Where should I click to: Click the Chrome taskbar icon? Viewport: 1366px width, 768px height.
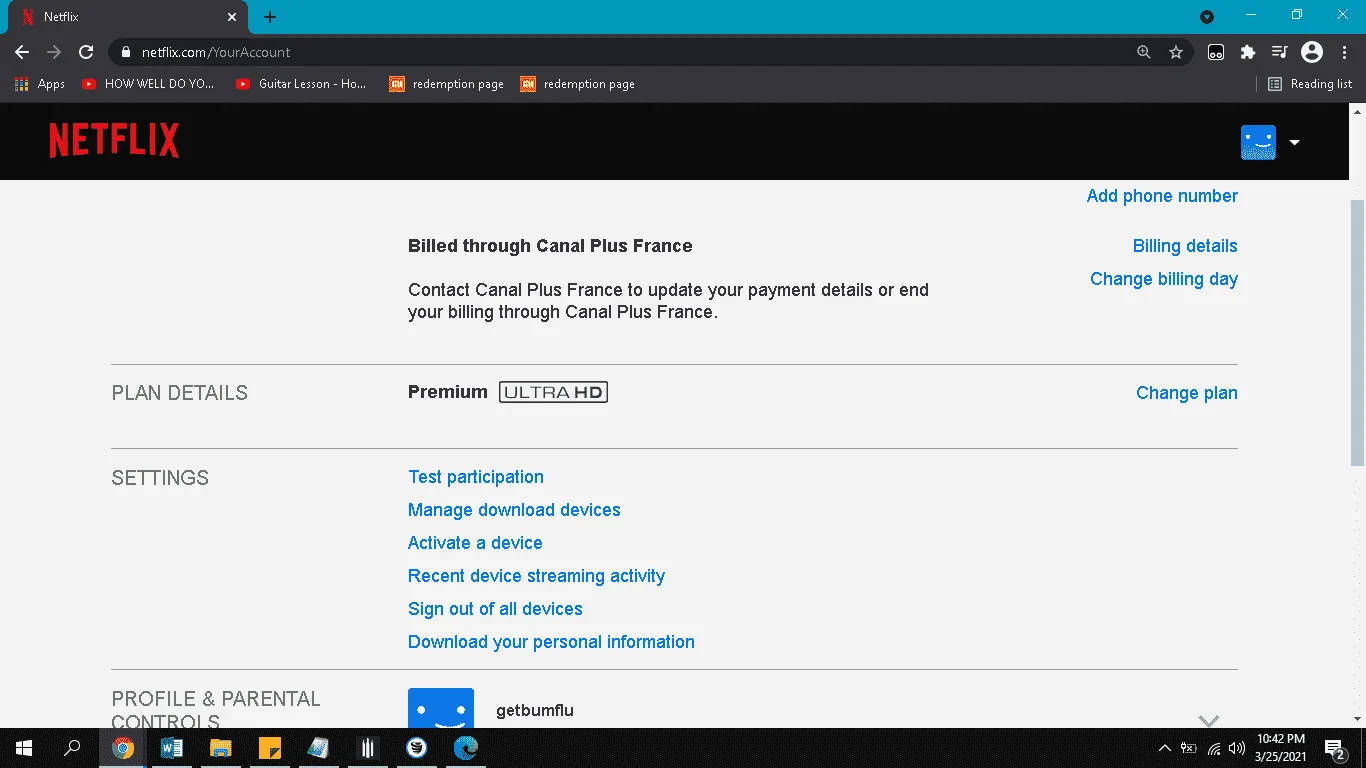tap(123, 748)
